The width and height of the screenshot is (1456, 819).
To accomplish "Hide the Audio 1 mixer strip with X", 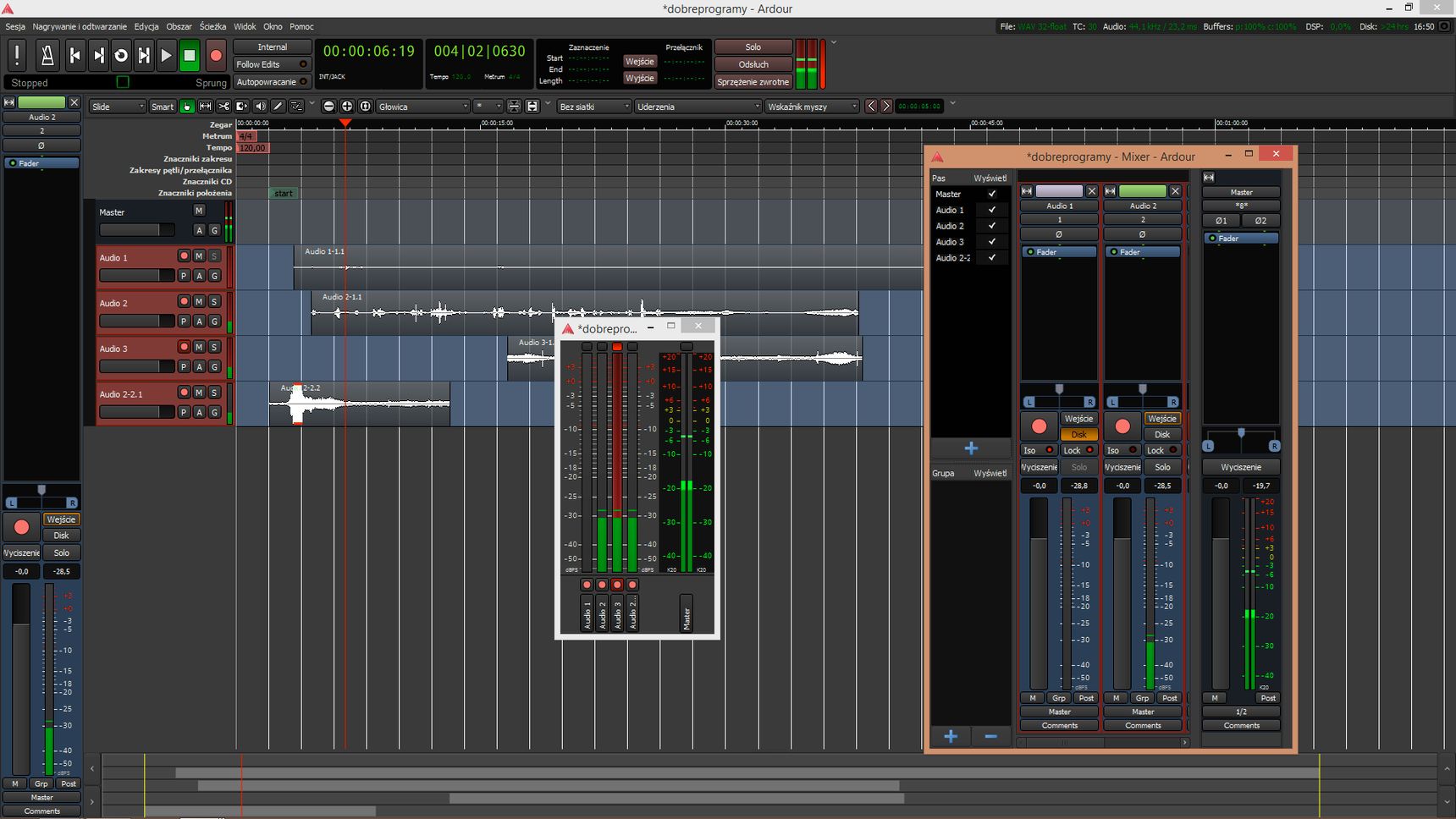I will 1092,191.
